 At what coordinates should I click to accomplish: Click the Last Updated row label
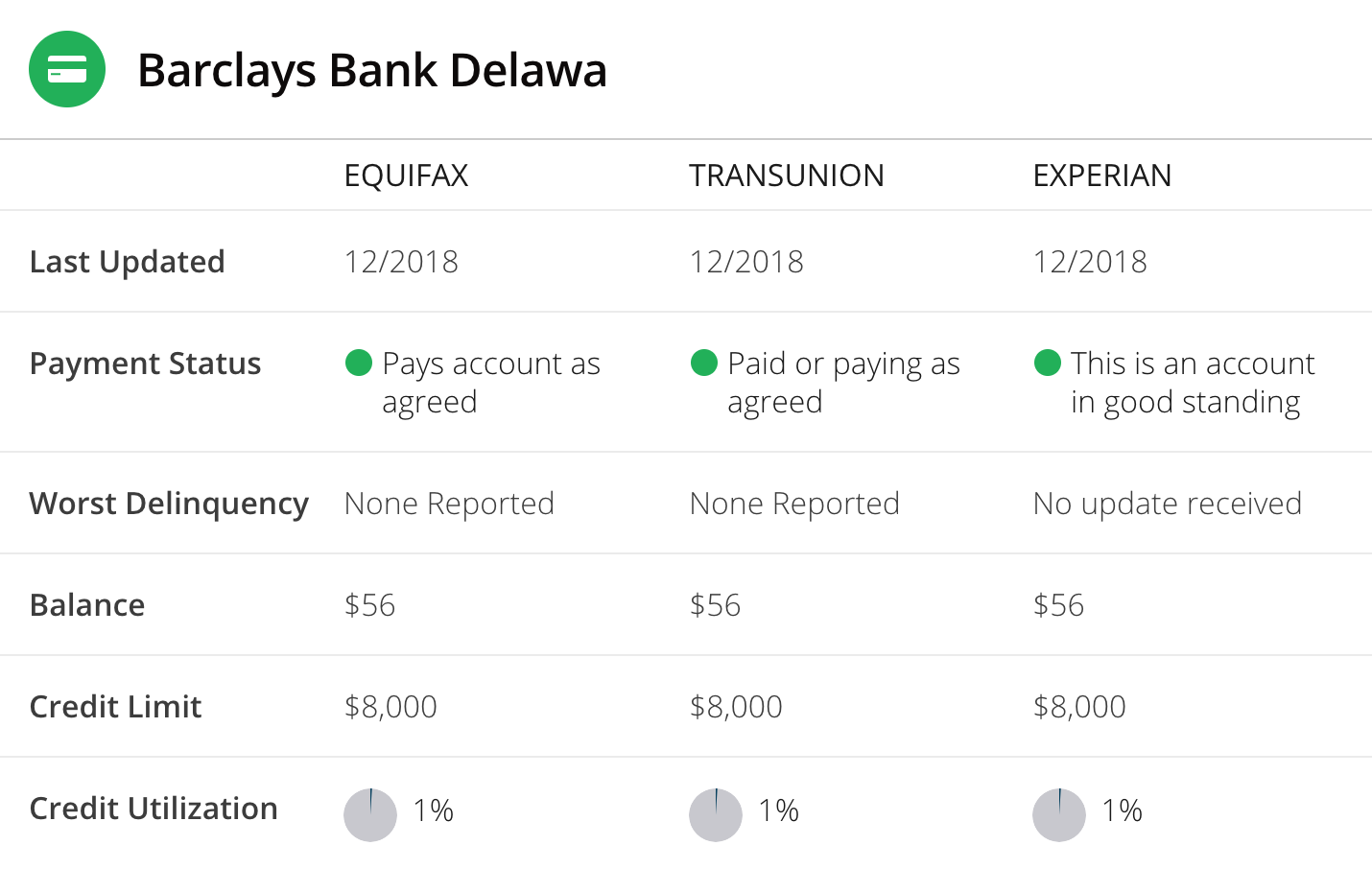tap(128, 262)
